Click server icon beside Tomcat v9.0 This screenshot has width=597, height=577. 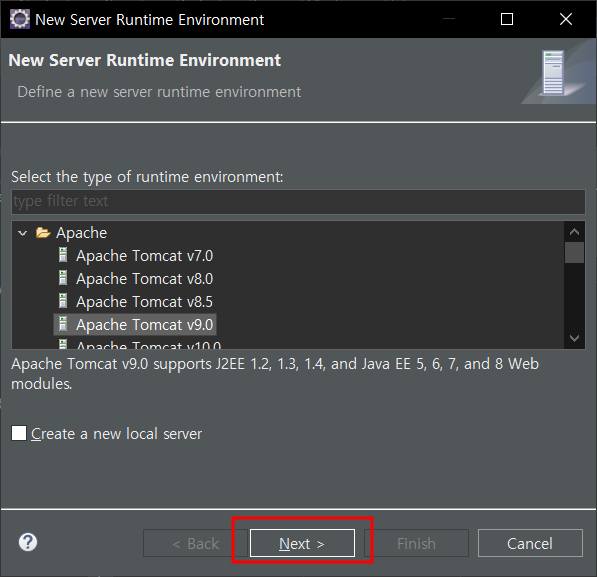tap(63, 324)
